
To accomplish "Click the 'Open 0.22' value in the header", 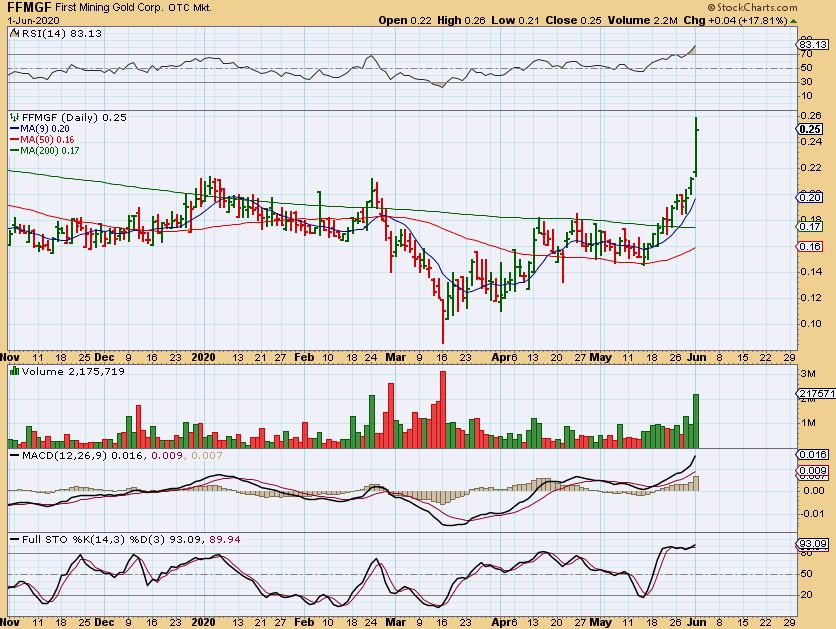I will pos(405,20).
